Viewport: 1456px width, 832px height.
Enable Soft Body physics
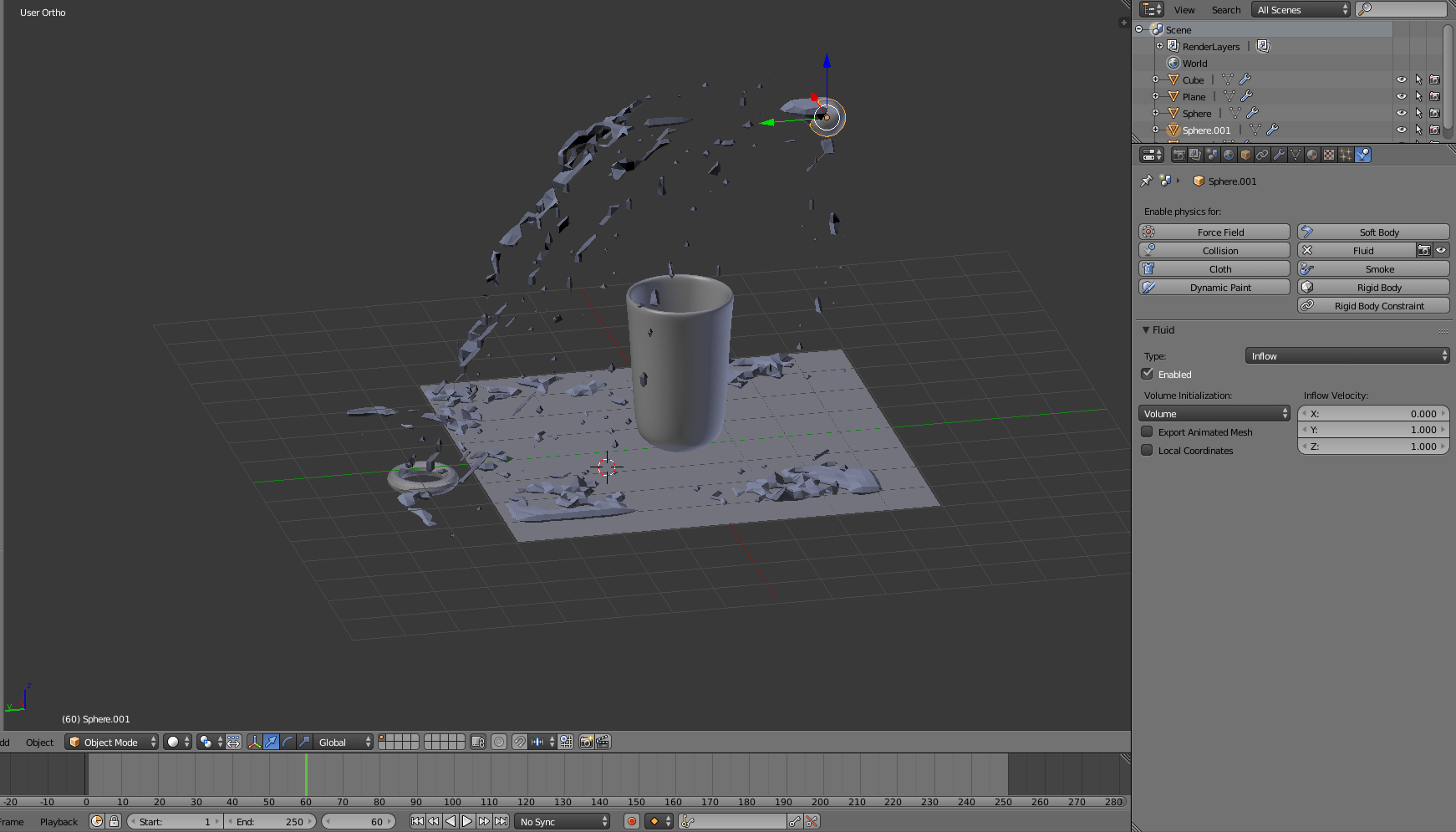(x=1373, y=232)
